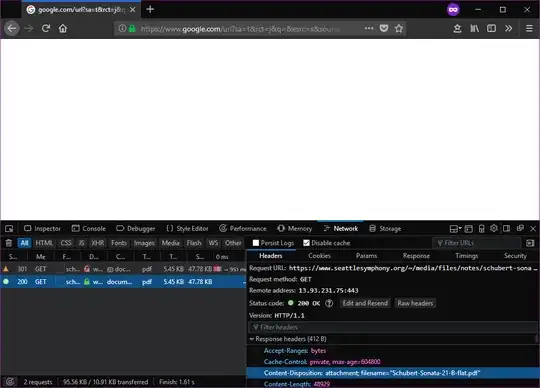
Task: Toggle the All request filter
Action: (24, 243)
